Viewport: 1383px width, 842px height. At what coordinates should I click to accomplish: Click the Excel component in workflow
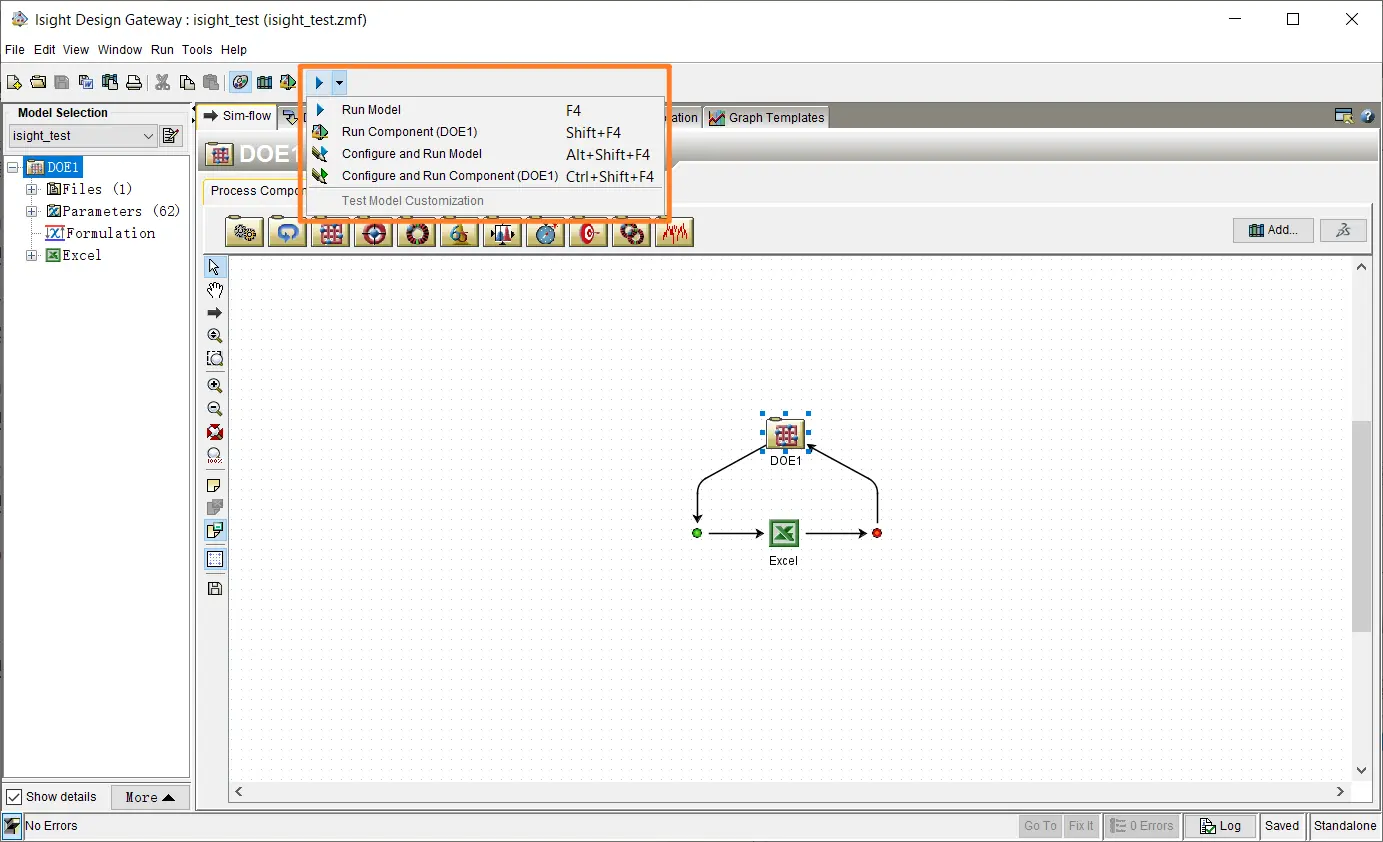click(x=784, y=534)
